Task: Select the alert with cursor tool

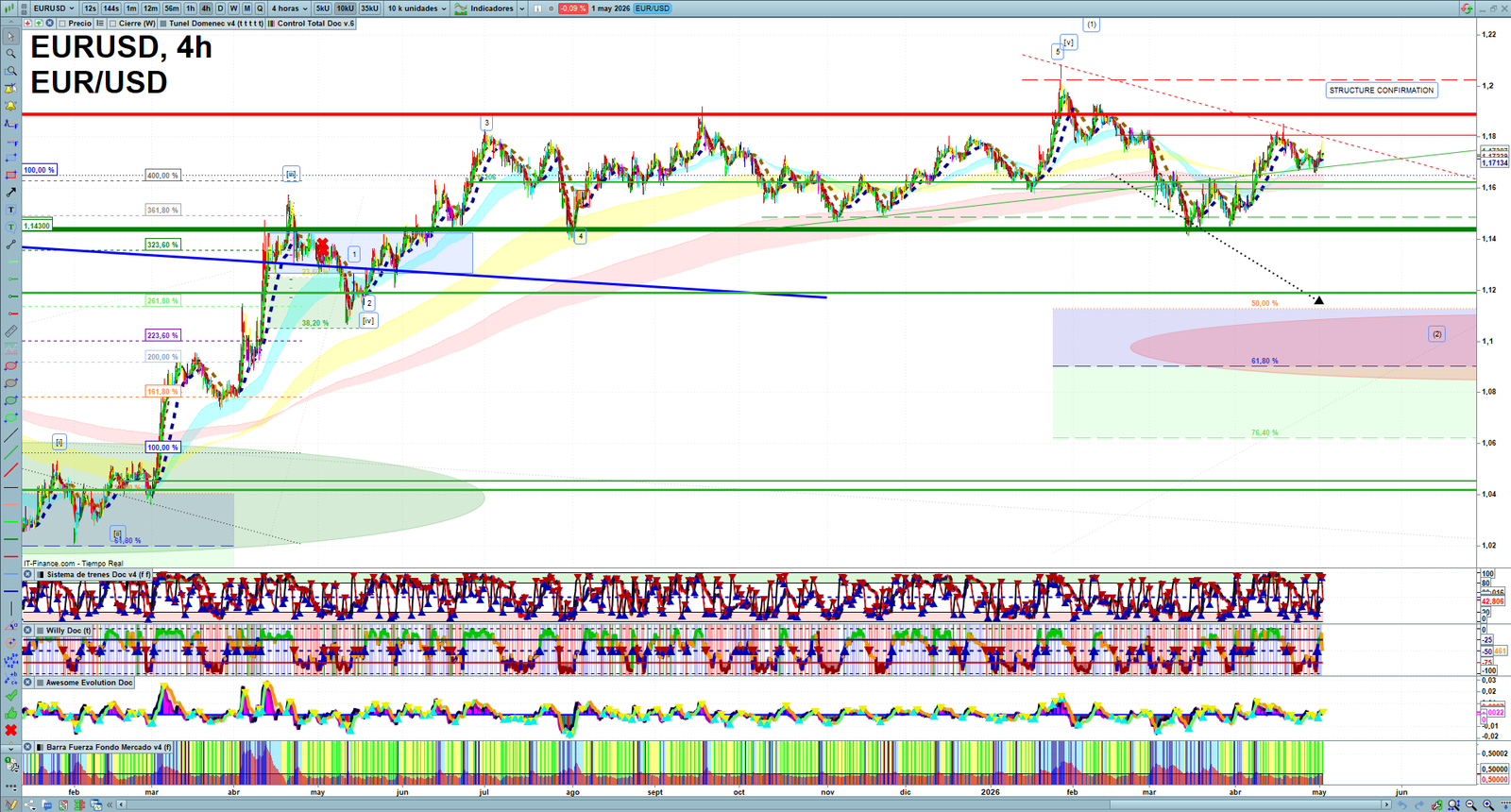Action: pos(10,88)
